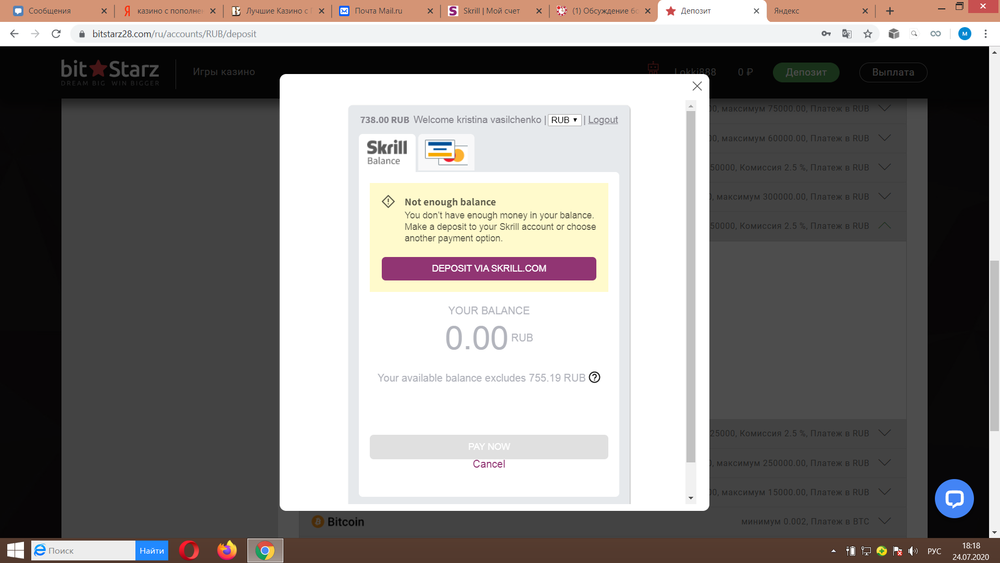This screenshot has height=563, width=1000.
Task: Open Игры казино menu
Action: (224, 72)
